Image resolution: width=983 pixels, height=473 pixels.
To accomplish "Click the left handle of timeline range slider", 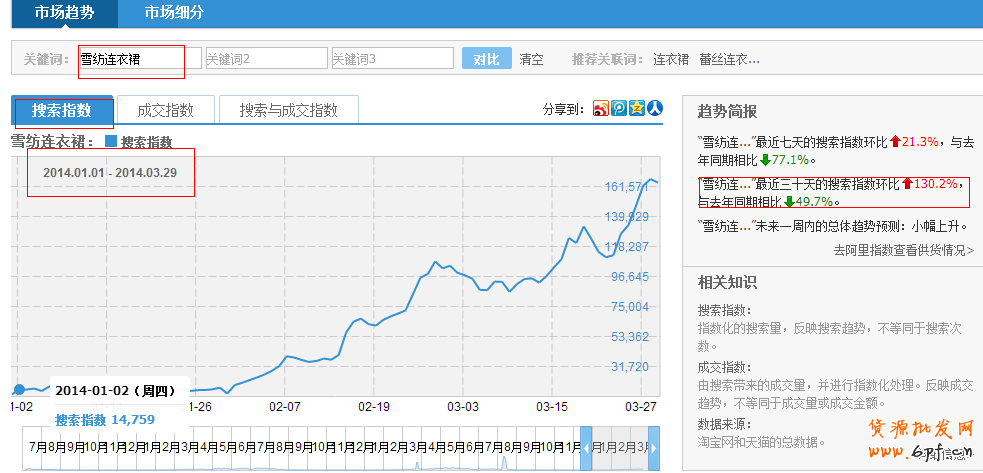I will (x=586, y=447).
